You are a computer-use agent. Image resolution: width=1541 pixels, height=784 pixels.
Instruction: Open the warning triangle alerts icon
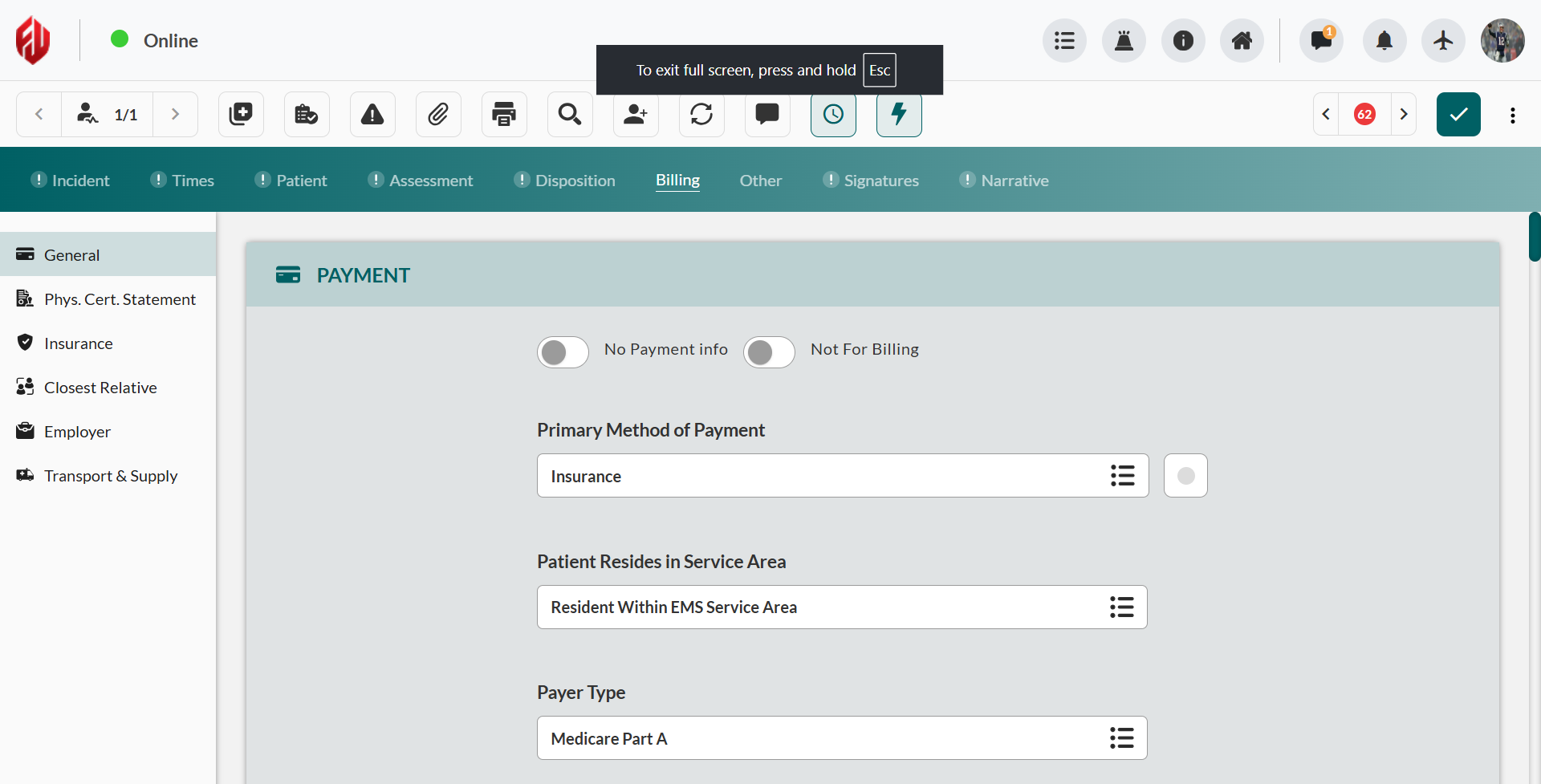coord(372,115)
